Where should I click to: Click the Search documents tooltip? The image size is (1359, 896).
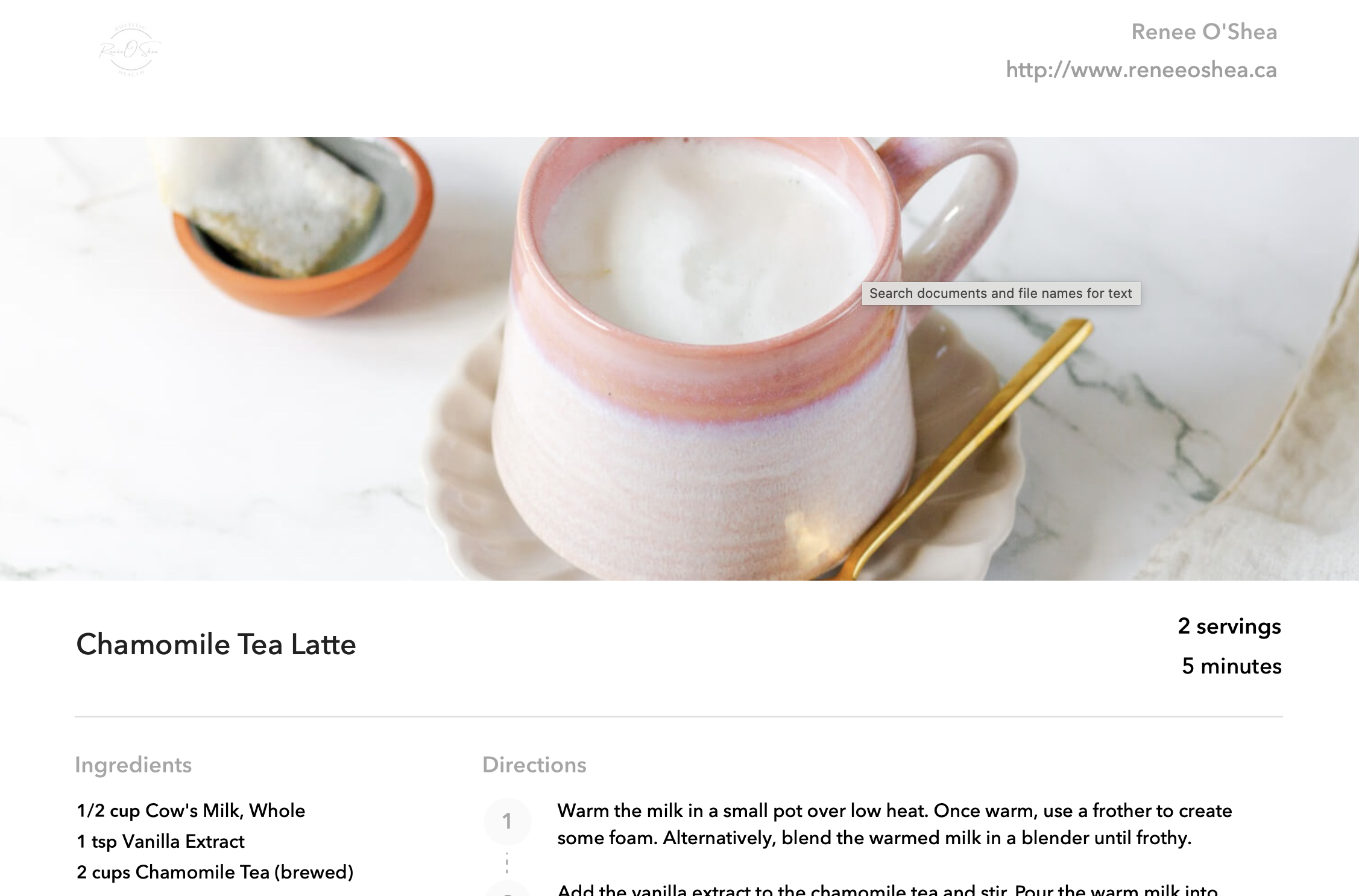click(1001, 293)
